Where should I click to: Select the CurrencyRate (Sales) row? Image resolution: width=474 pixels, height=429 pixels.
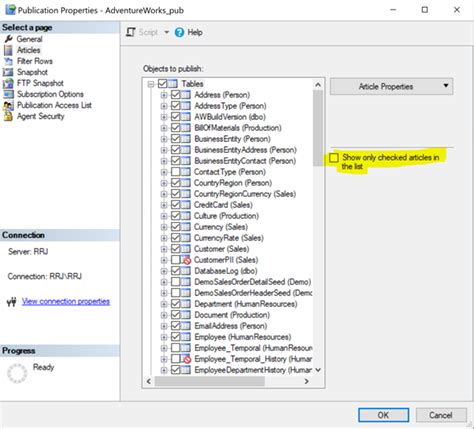coord(229,238)
